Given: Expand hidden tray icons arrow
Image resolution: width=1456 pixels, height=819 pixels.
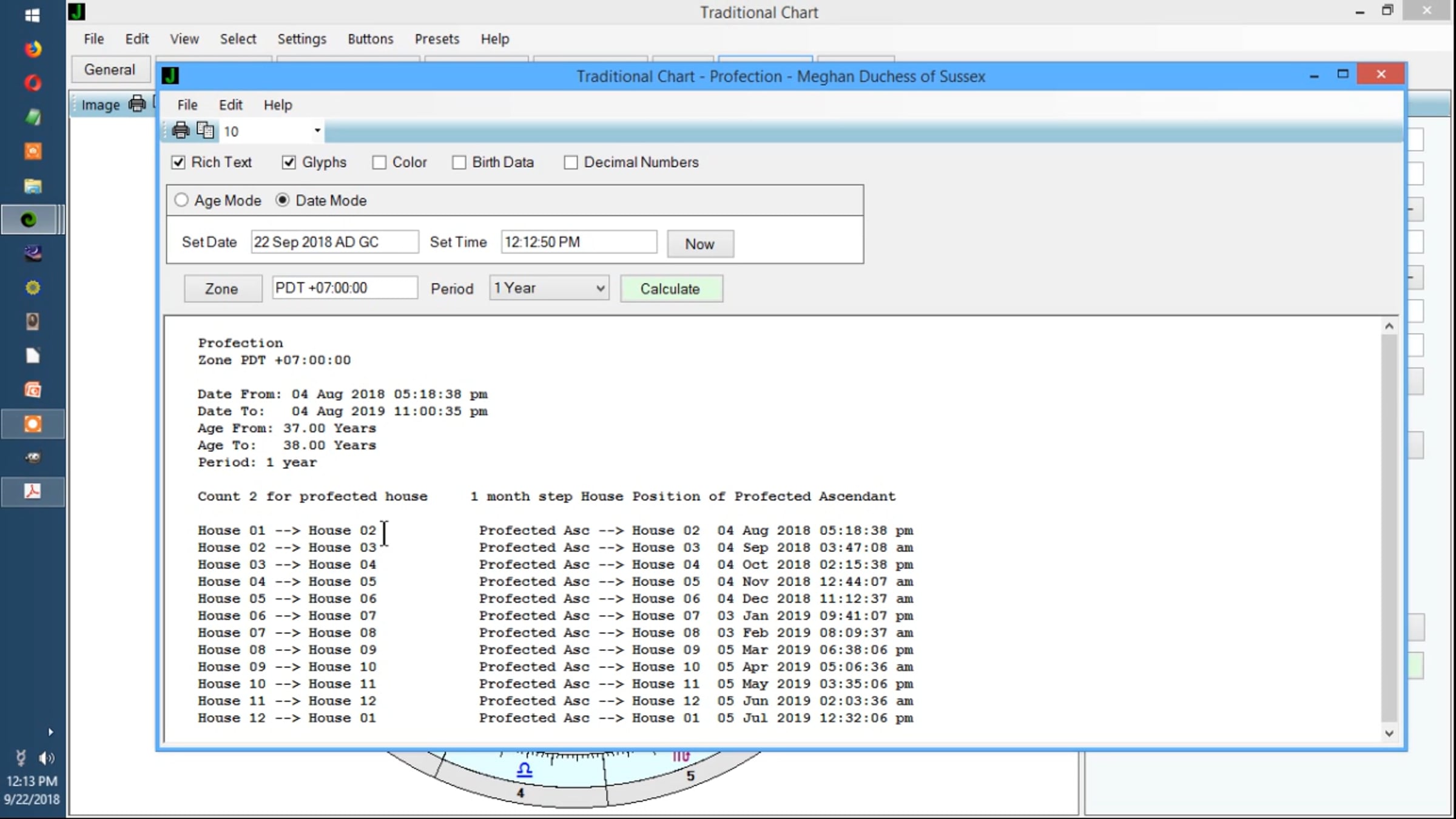Looking at the screenshot, I should [51, 732].
